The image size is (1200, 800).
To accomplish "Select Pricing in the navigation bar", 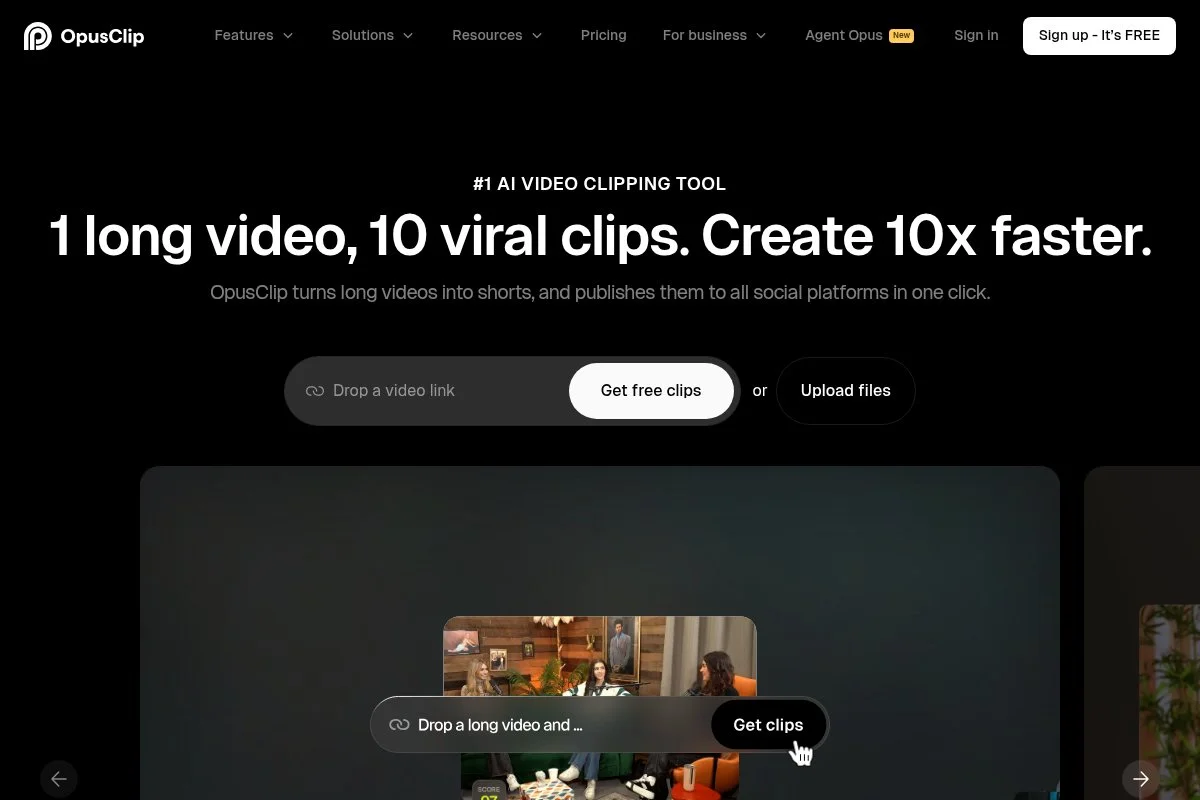I will tap(603, 35).
